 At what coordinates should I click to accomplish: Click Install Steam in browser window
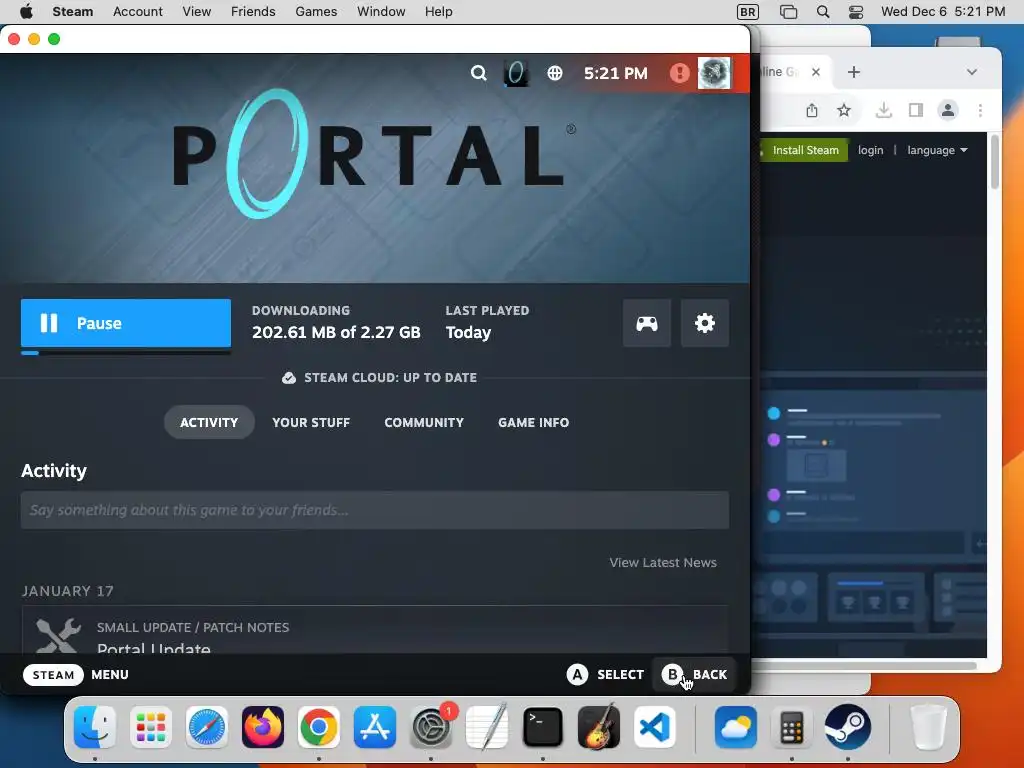pos(805,150)
